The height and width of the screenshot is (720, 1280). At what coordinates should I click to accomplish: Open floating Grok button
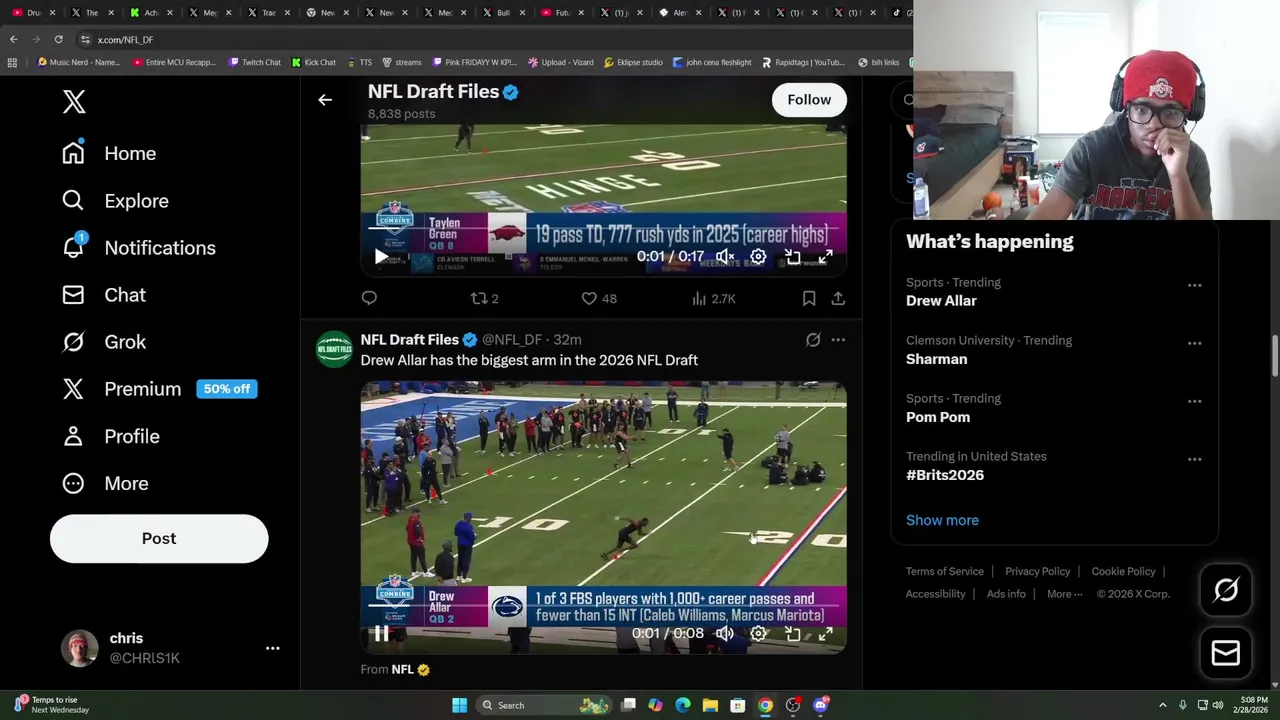click(1226, 590)
